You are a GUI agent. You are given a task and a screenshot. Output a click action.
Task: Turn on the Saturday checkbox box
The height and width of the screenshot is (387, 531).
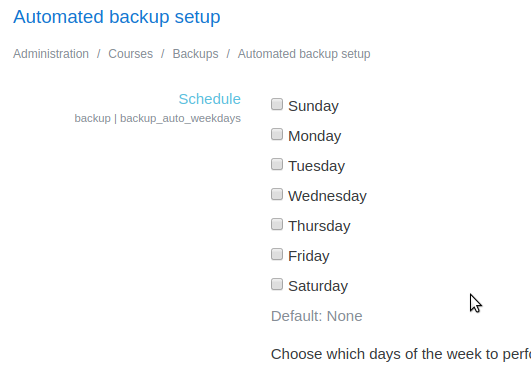277,284
